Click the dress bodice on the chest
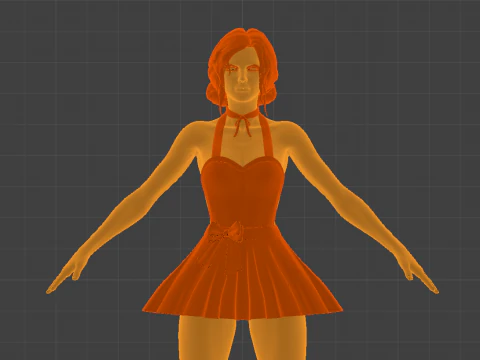This screenshot has width=480, height=360. click(x=242, y=192)
